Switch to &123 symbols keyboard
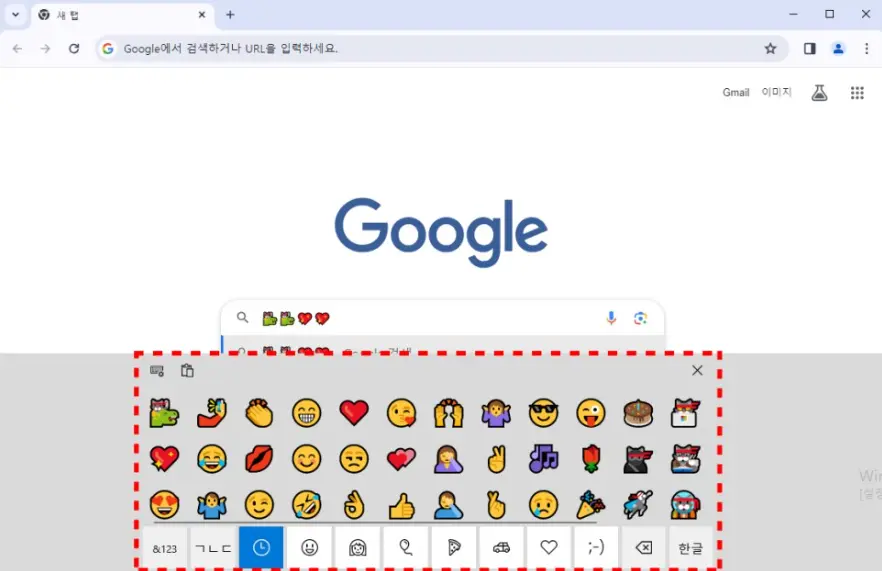This screenshot has height=571, width=882. click(165, 548)
